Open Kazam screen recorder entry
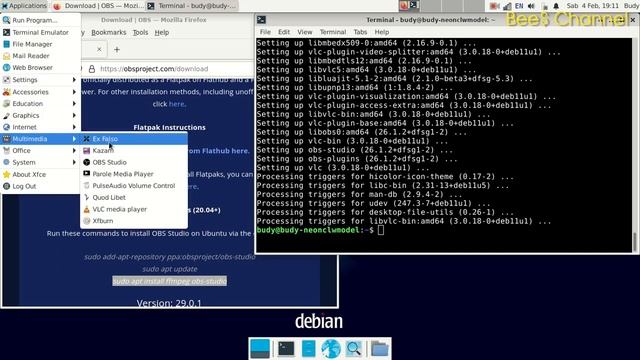This screenshot has width=640, height=360. (x=134, y=151)
